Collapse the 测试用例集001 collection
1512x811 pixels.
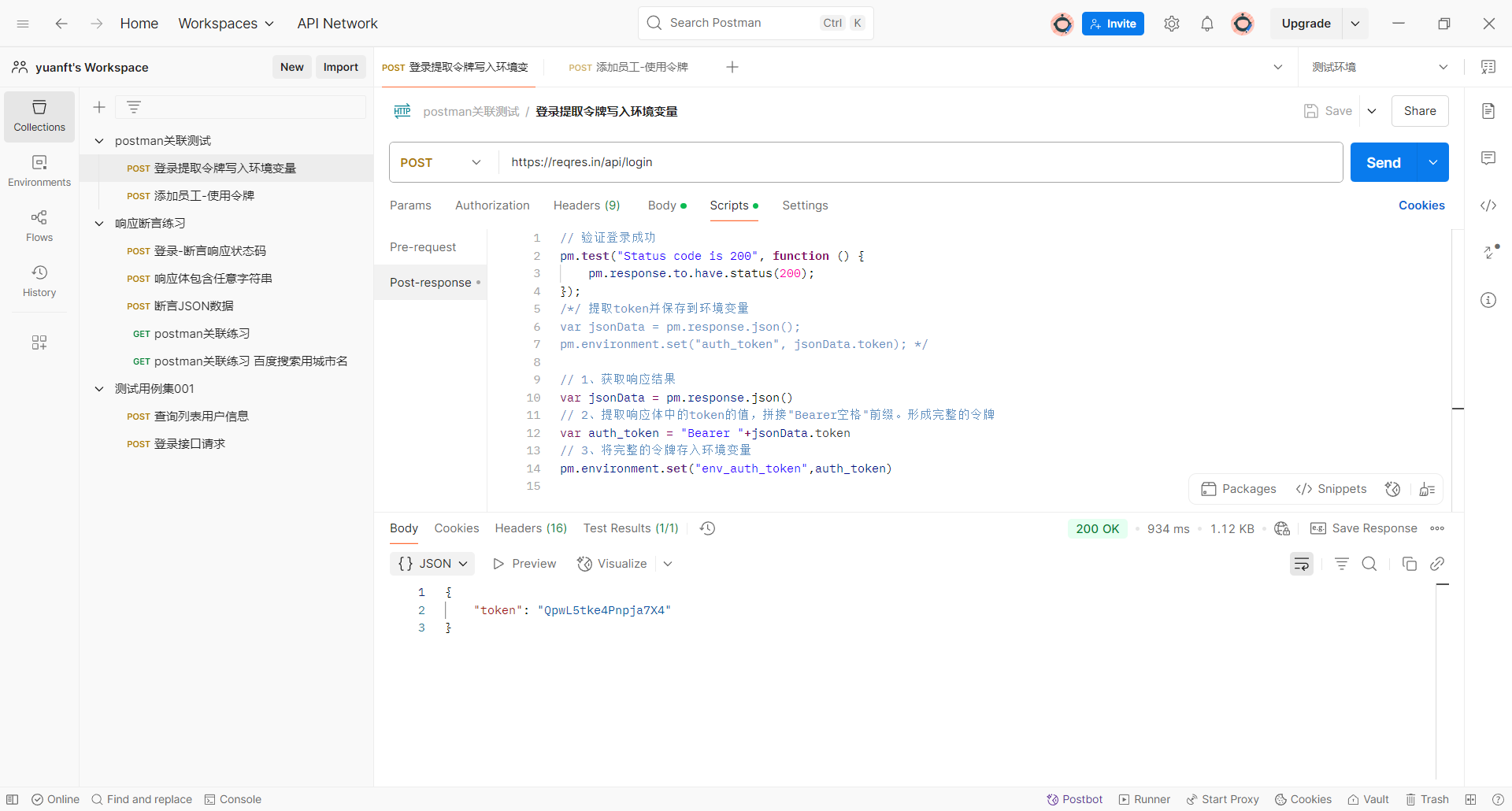[99, 389]
